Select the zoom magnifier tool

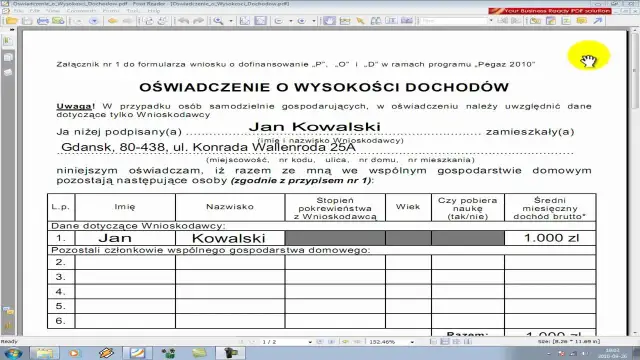point(219,21)
